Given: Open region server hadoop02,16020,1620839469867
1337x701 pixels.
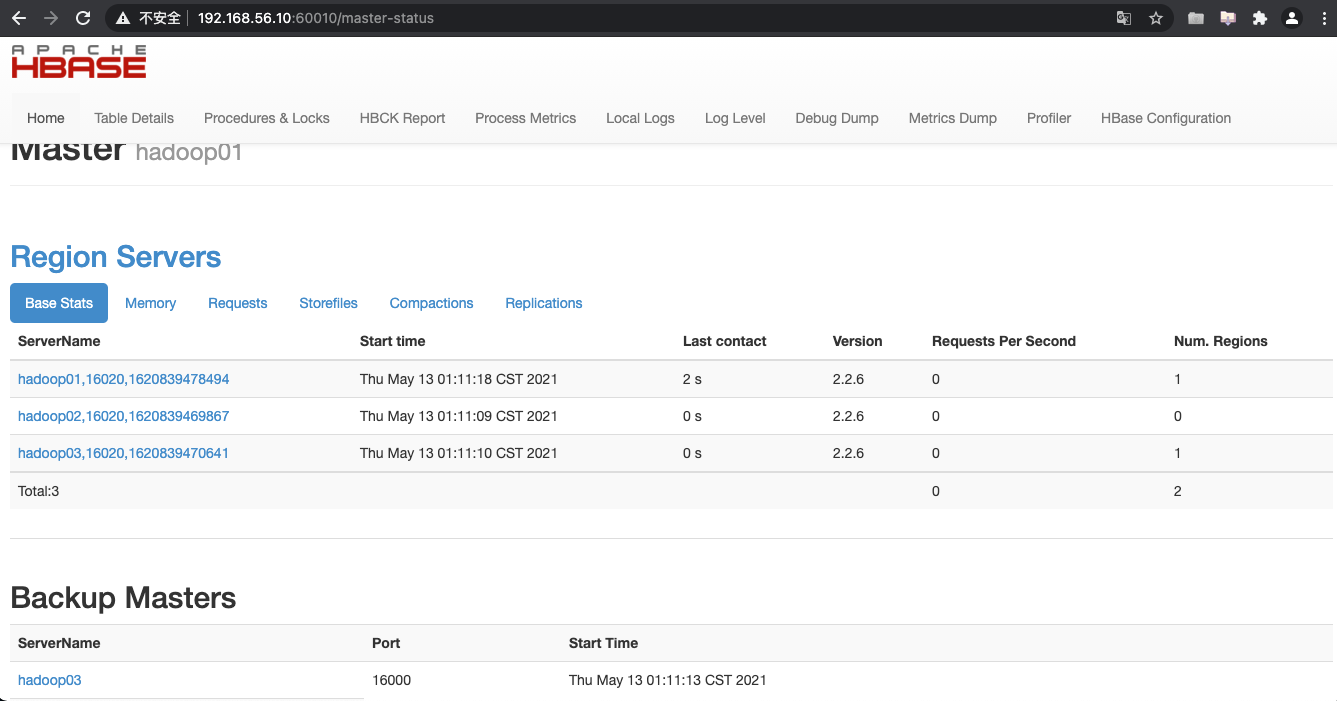Looking at the screenshot, I should coord(124,416).
